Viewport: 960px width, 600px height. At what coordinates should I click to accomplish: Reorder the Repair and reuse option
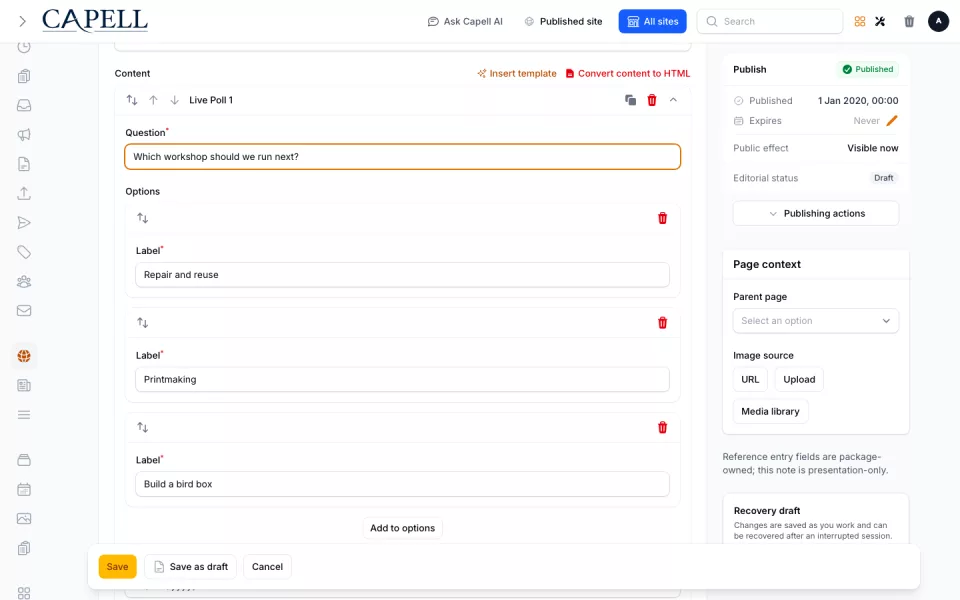click(x=143, y=218)
